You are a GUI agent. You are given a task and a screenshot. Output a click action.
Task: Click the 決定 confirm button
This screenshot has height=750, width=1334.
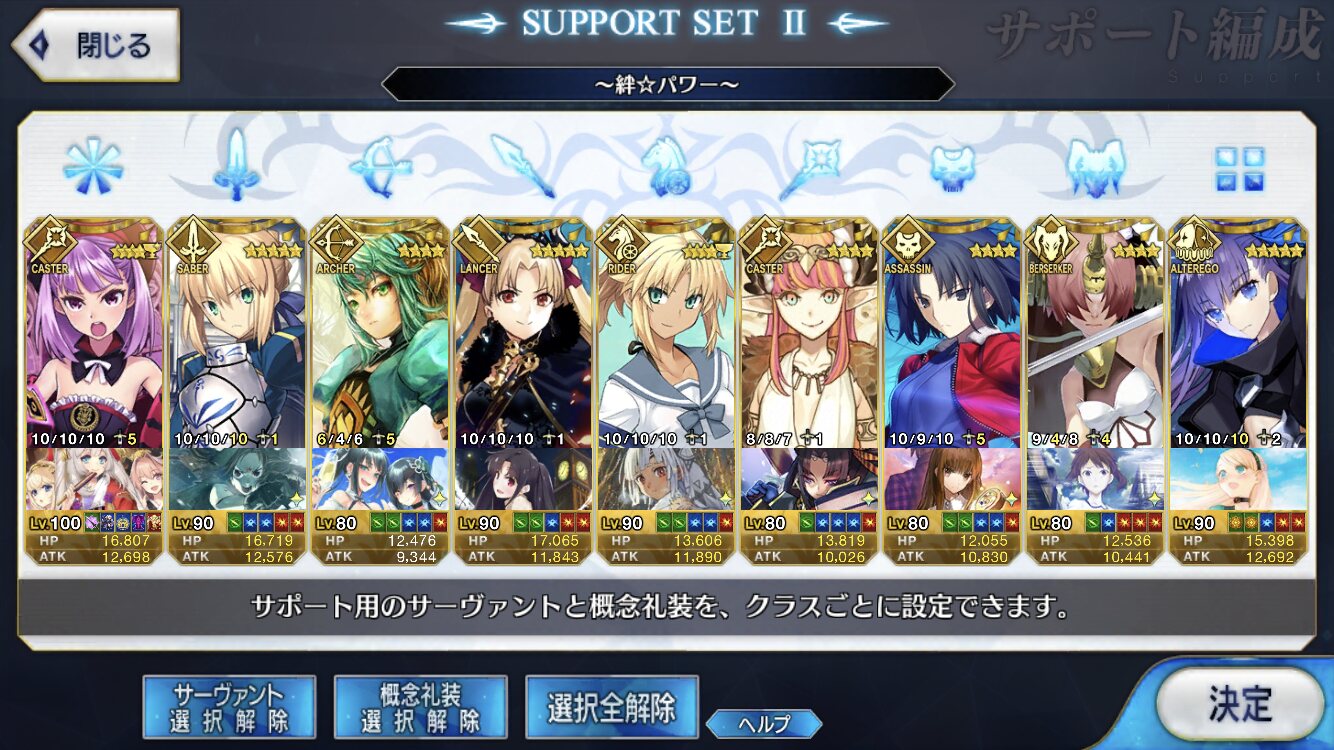point(1240,704)
